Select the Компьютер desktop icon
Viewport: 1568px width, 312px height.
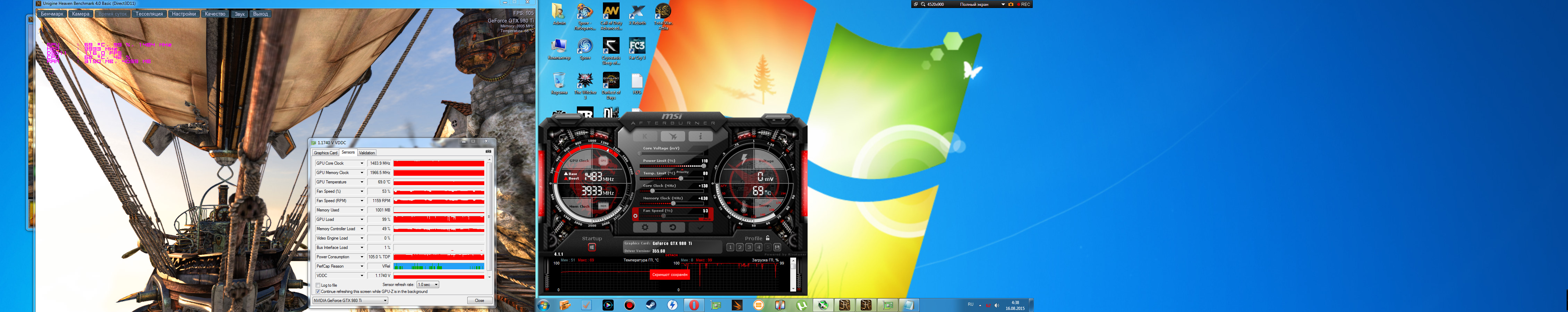559,49
